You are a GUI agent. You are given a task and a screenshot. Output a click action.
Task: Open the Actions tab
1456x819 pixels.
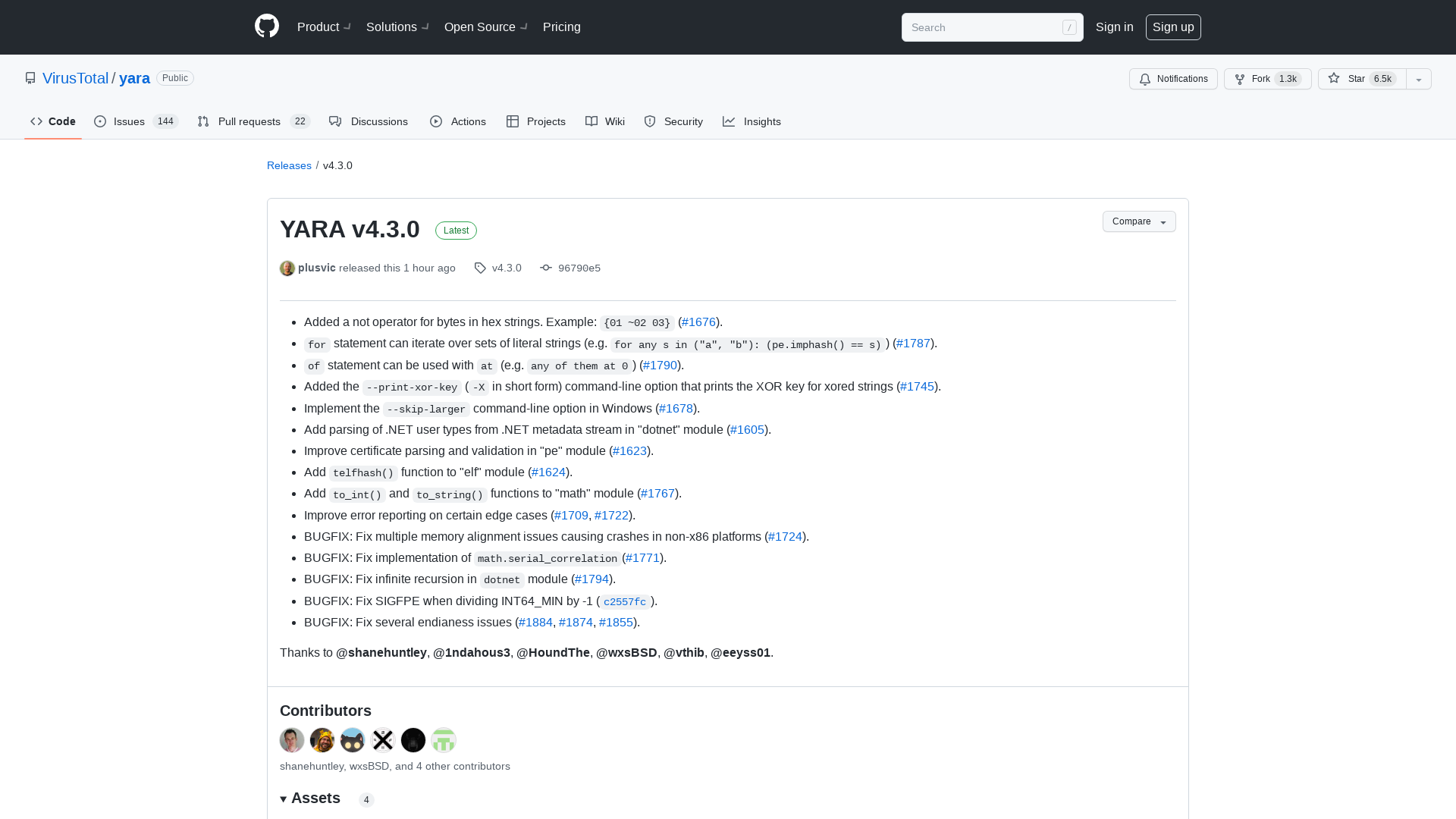pos(458,121)
